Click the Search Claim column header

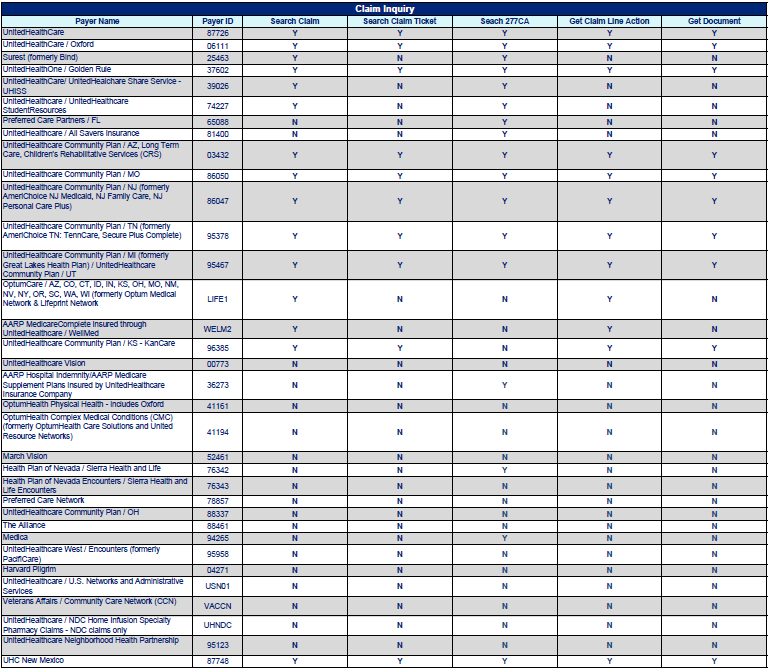pyautogui.click(x=295, y=21)
